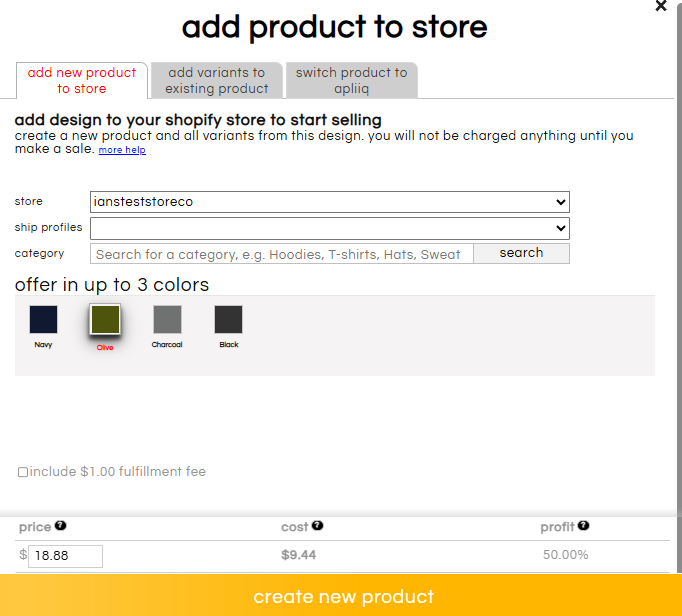Click the category search button
The width and height of the screenshot is (682, 616).
pyautogui.click(x=521, y=253)
